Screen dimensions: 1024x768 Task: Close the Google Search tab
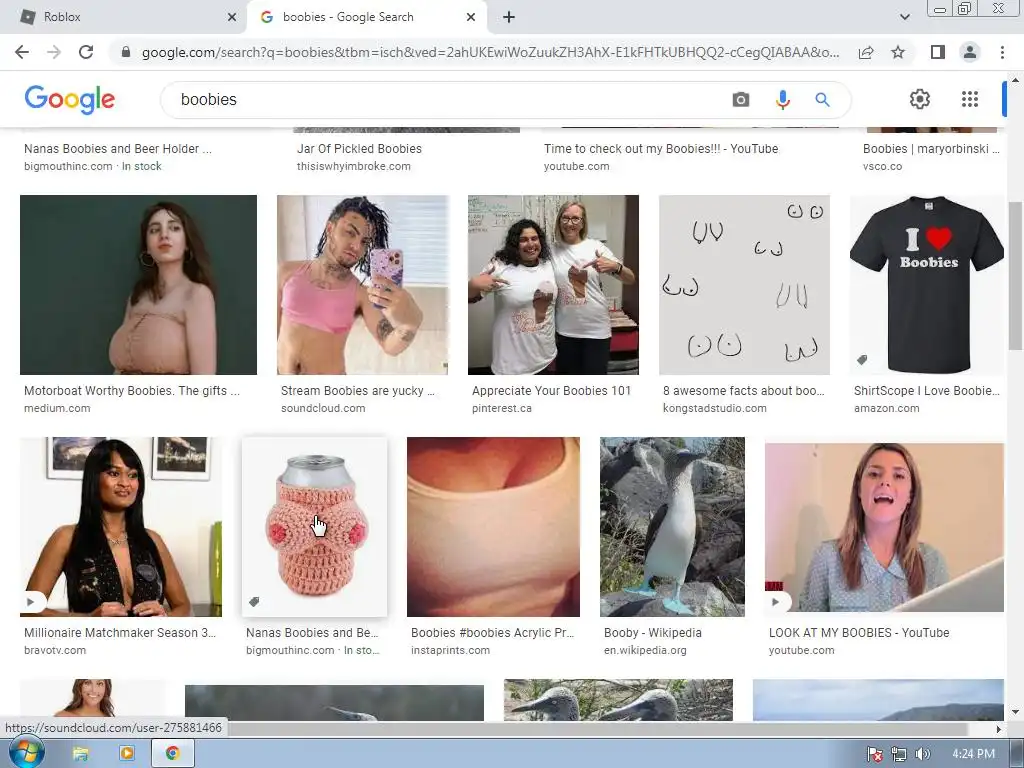click(471, 17)
